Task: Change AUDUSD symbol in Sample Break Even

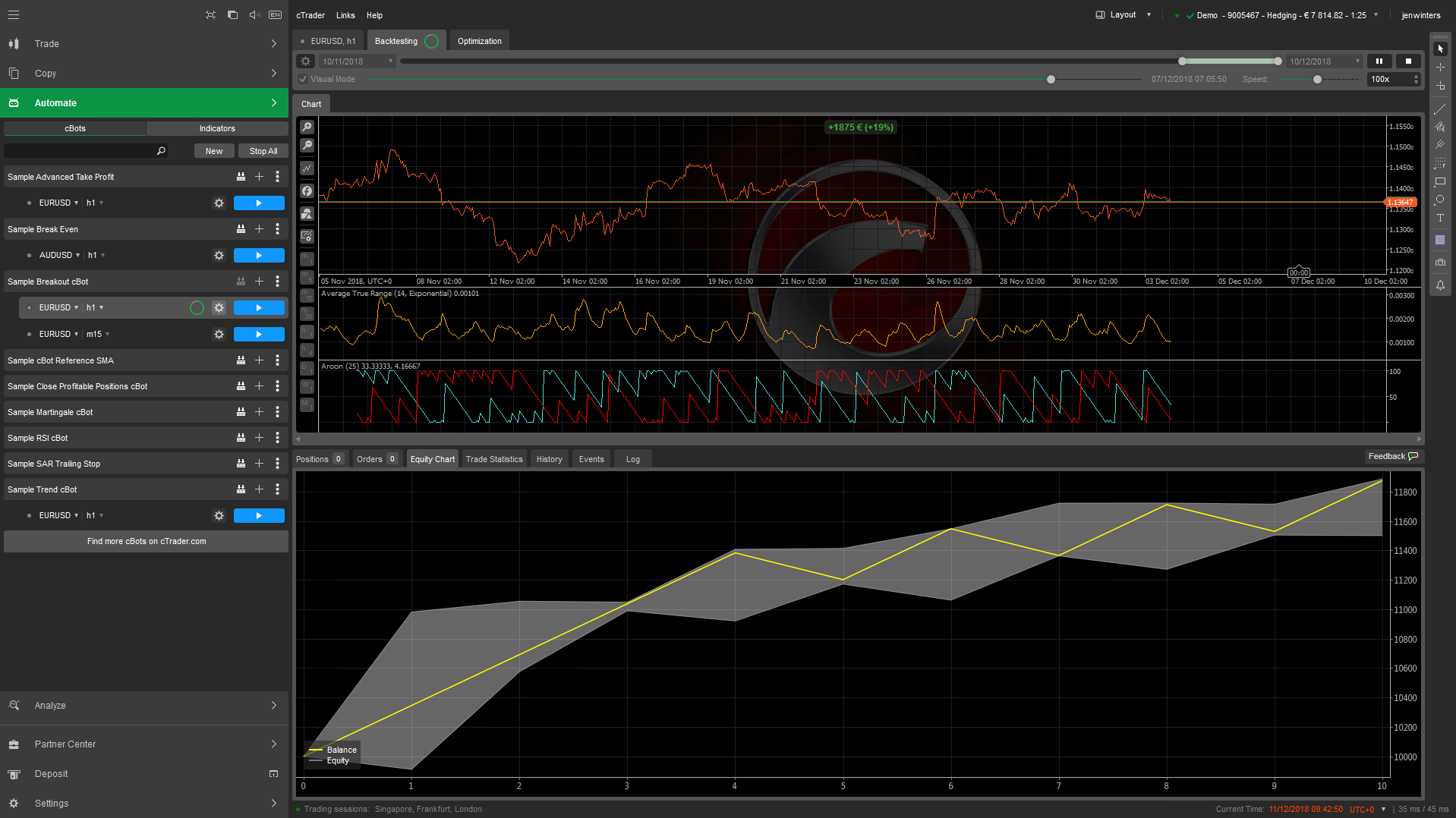Action: 59,256
